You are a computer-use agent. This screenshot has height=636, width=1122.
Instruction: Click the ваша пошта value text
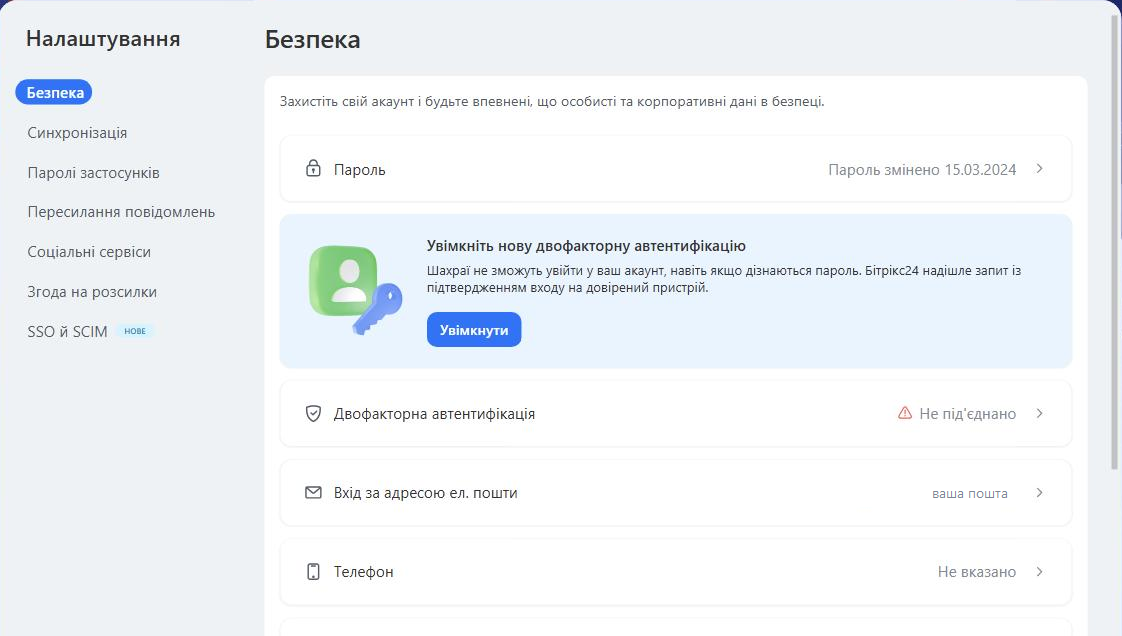(x=970, y=494)
